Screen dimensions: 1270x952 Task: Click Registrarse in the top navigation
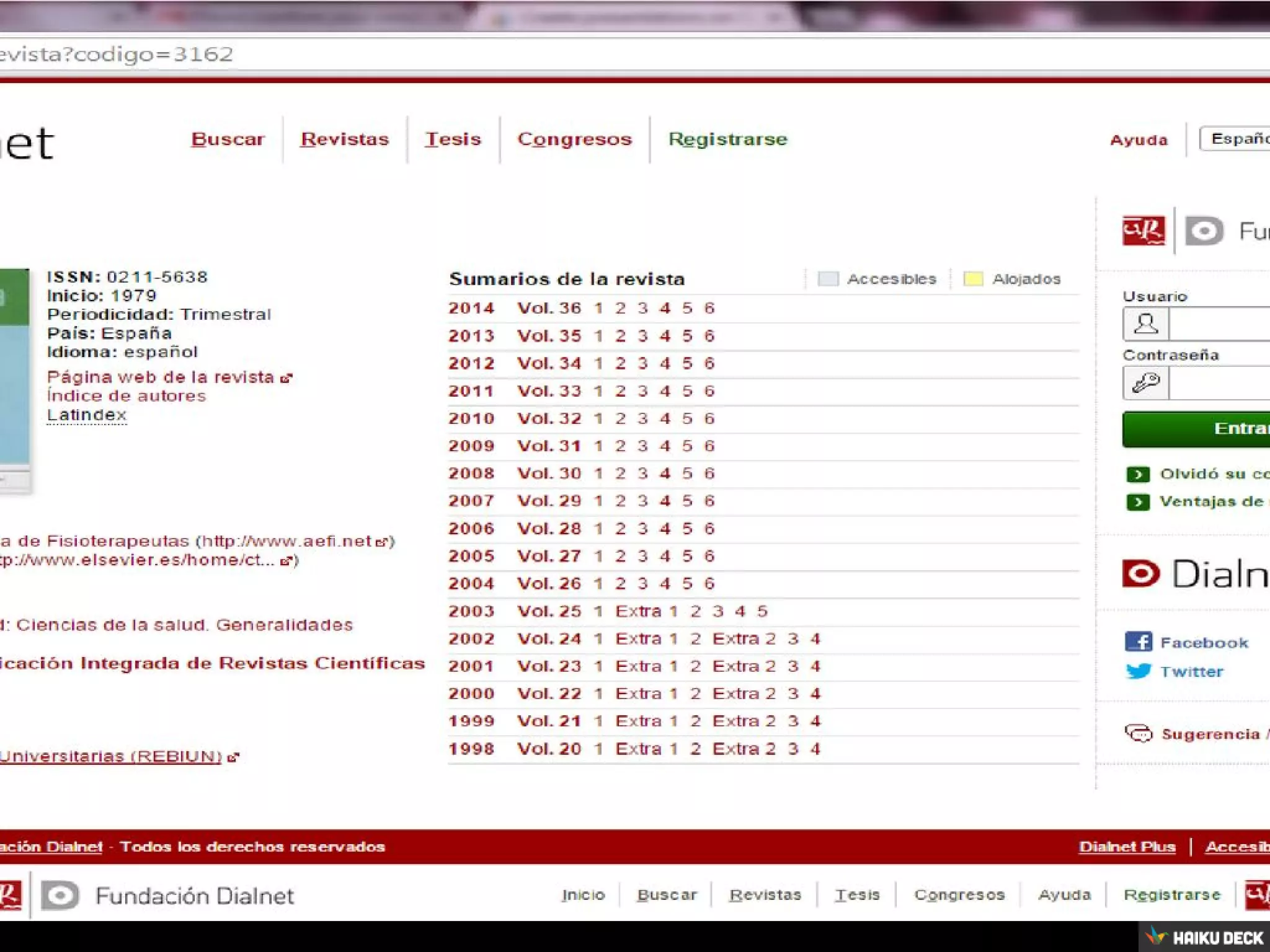(x=727, y=139)
